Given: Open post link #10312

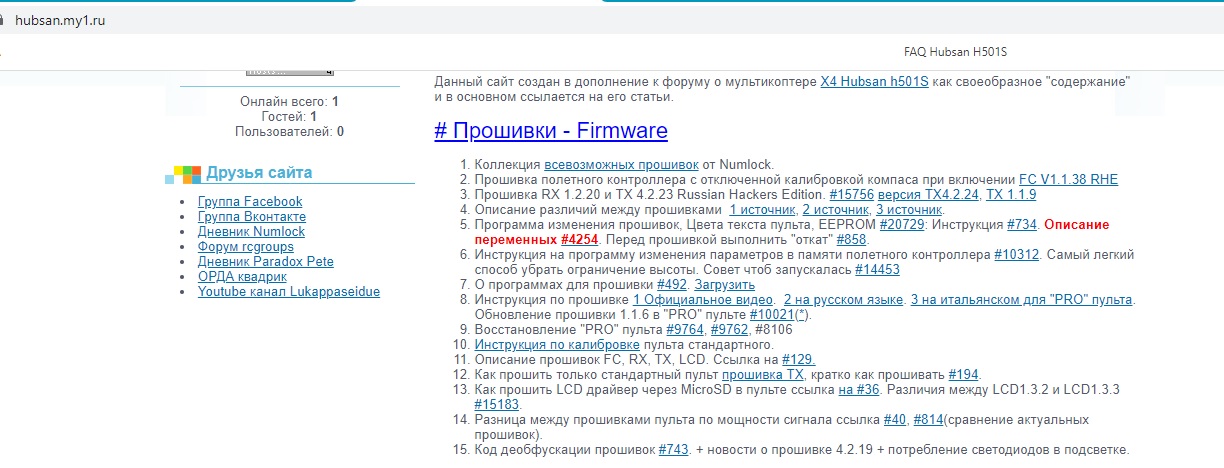Looking at the screenshot, I should 1017,255.
